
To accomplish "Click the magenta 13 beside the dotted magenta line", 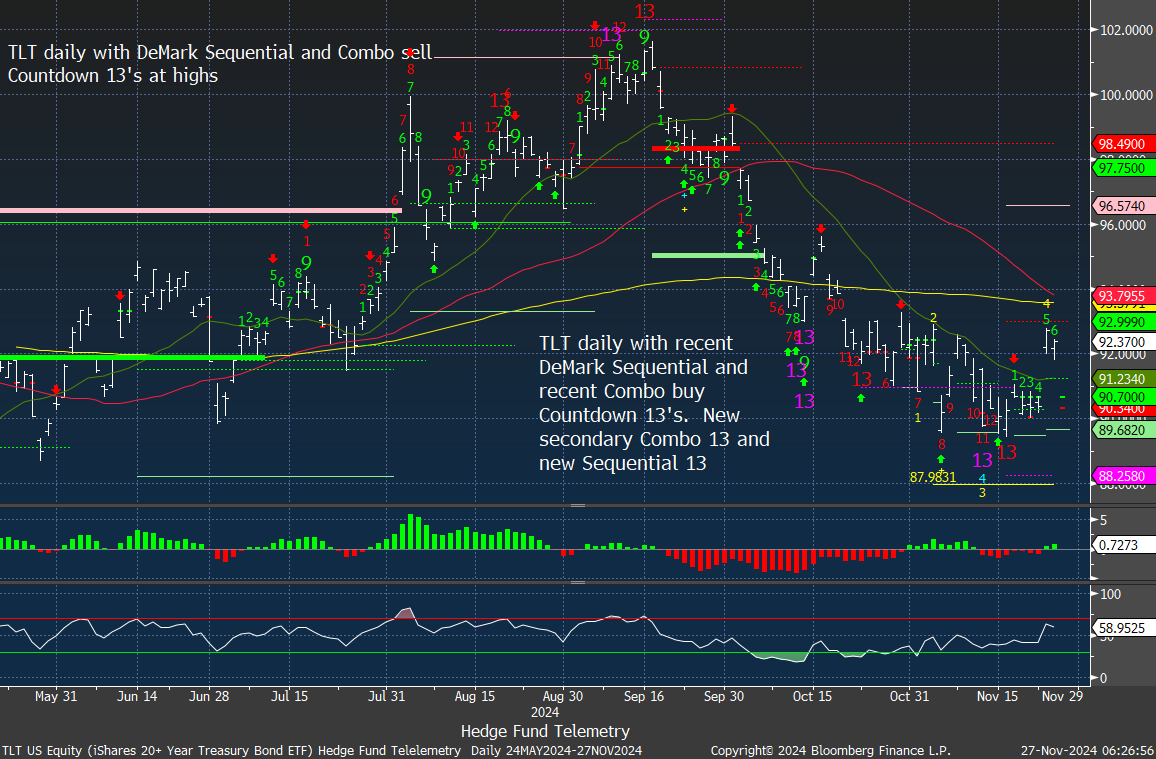I will click(612, 35).
